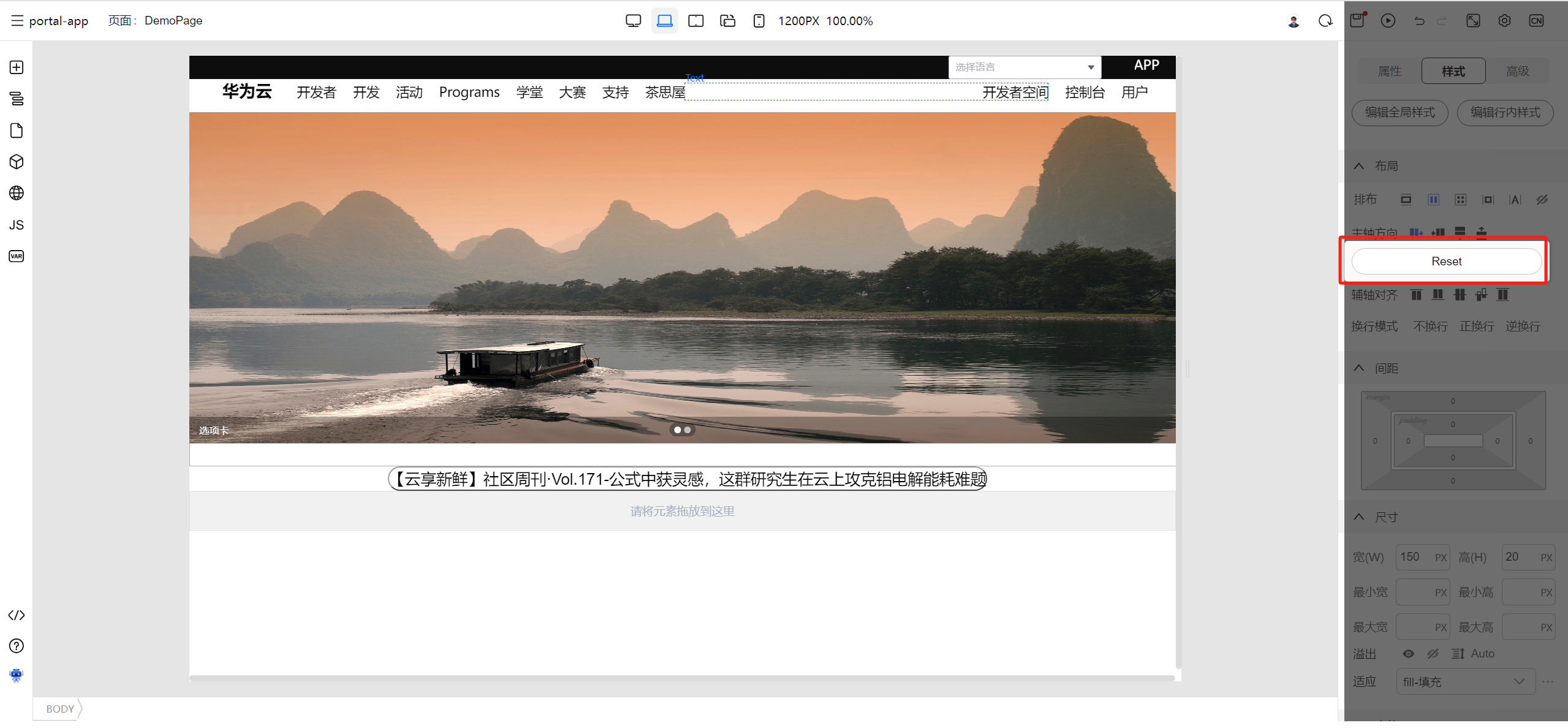Open the source code view icon
Image resolution: width=1568 pixels, height=728 pixels.
point(17,615)
